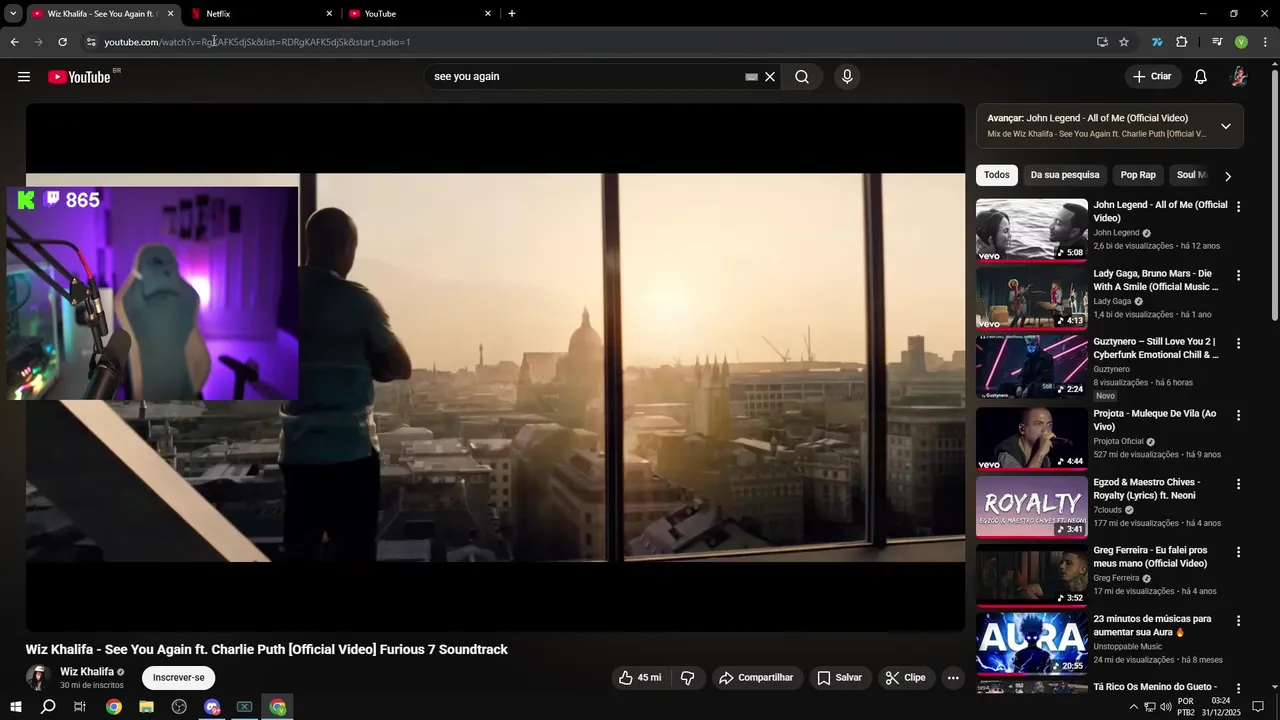Open options for Guztynero video

pos(1238,343)
